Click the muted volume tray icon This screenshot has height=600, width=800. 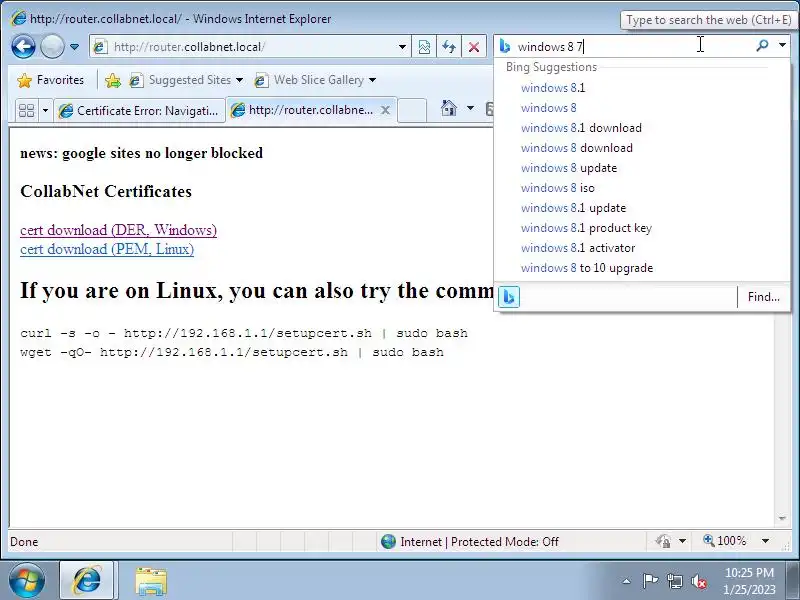coord(699,581)
